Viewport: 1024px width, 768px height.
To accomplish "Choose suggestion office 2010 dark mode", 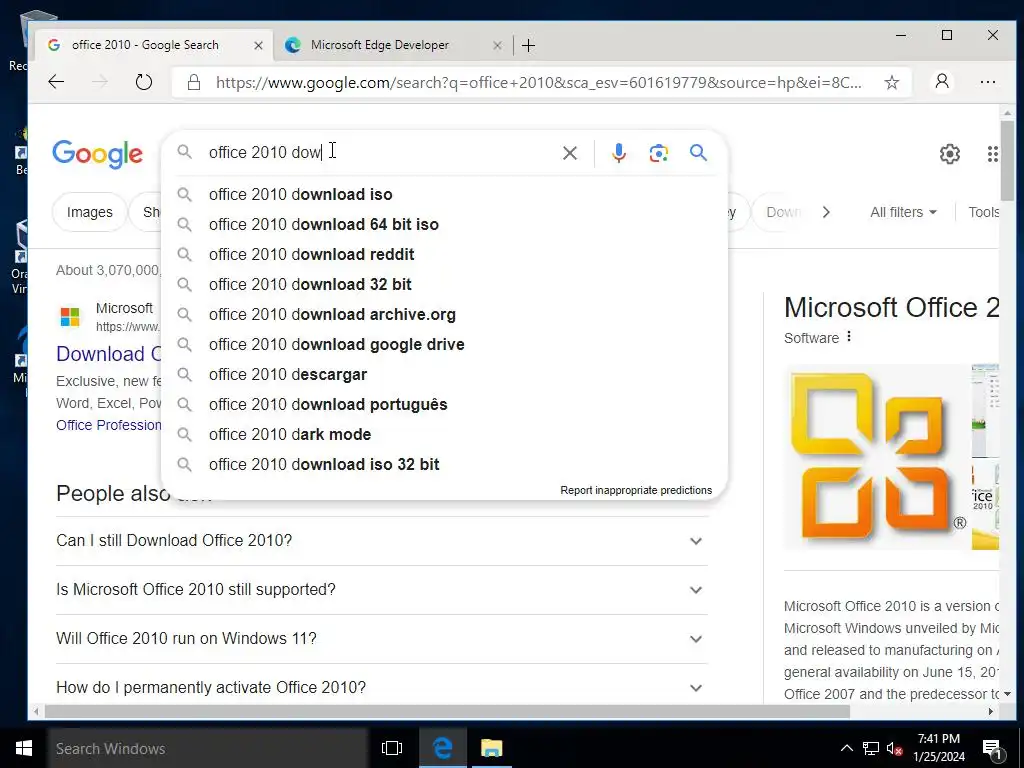I will click(444, 435).
